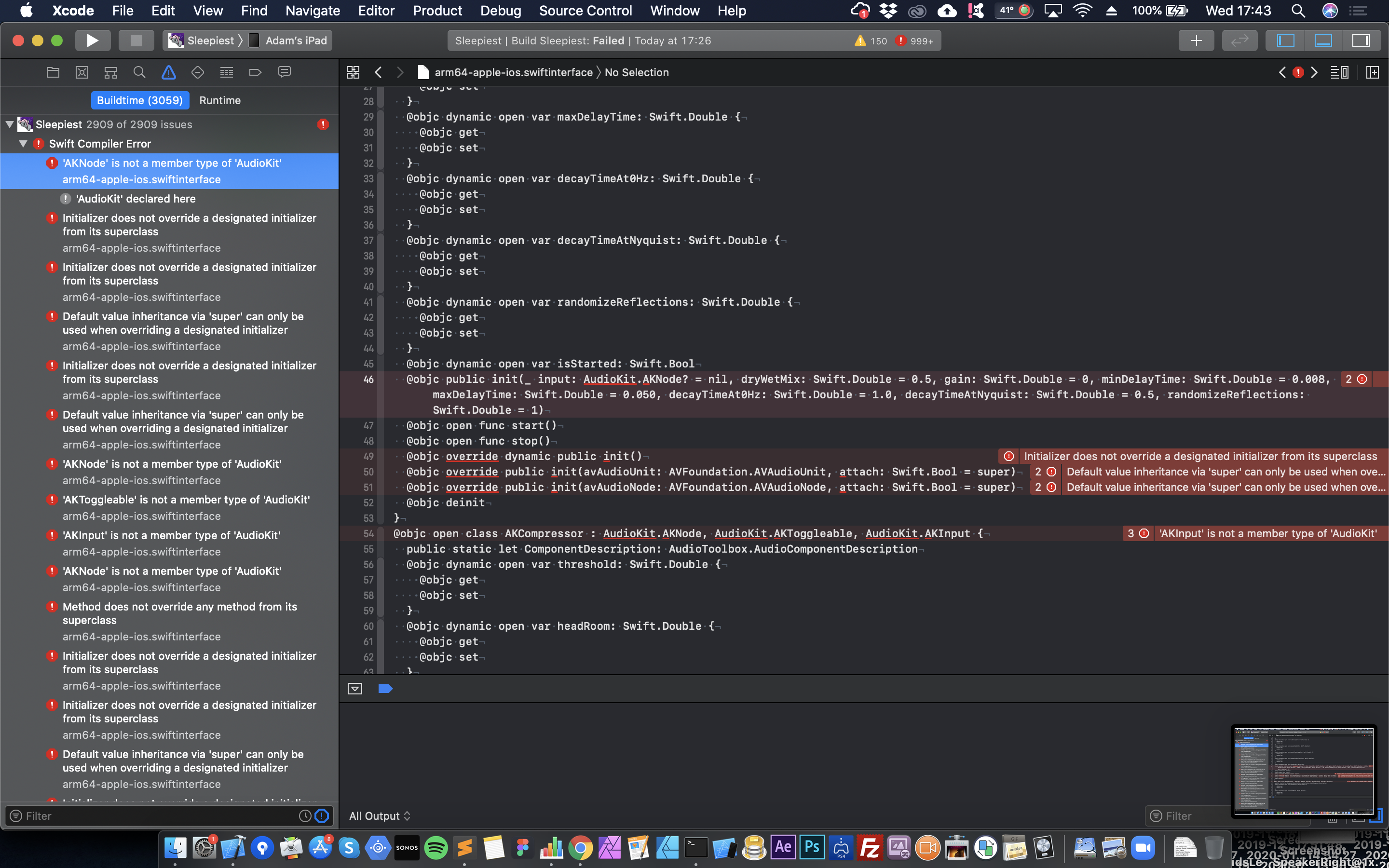The width and height of the screenshot is (1389, 868).
Task: Switch to the Buildtime tab
Action: [139, 100]
